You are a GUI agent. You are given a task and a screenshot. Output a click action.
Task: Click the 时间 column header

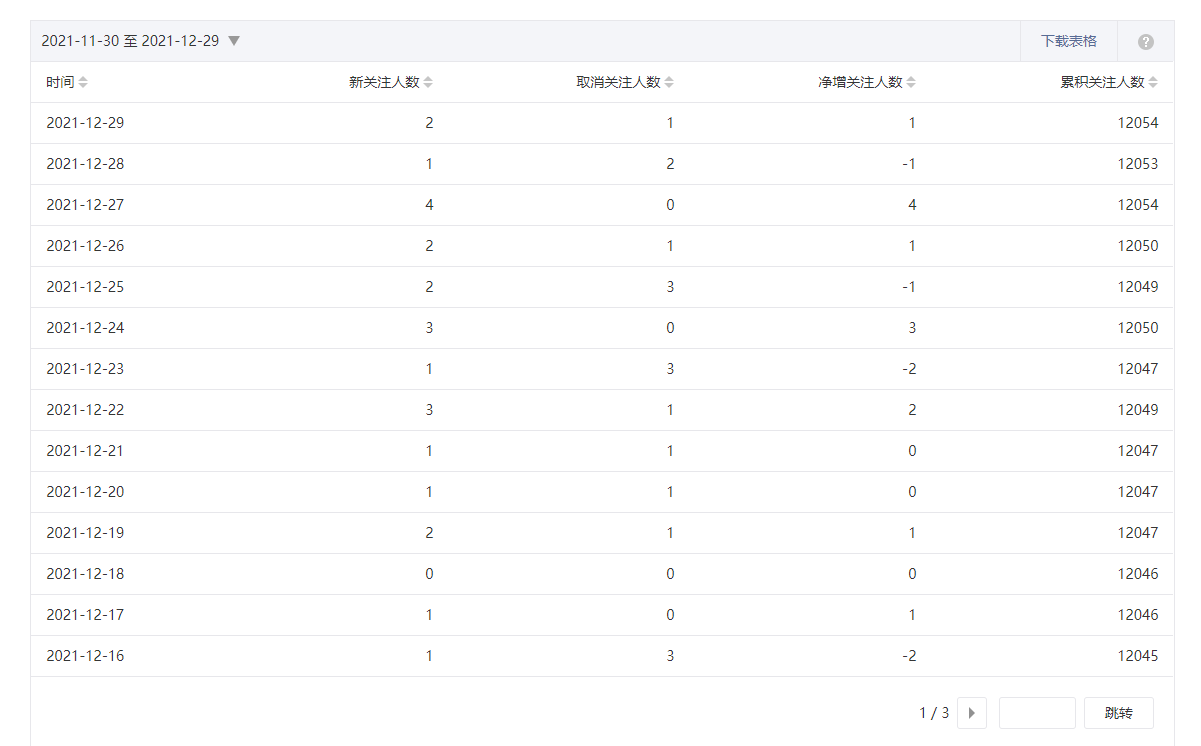tap(60, 83)
